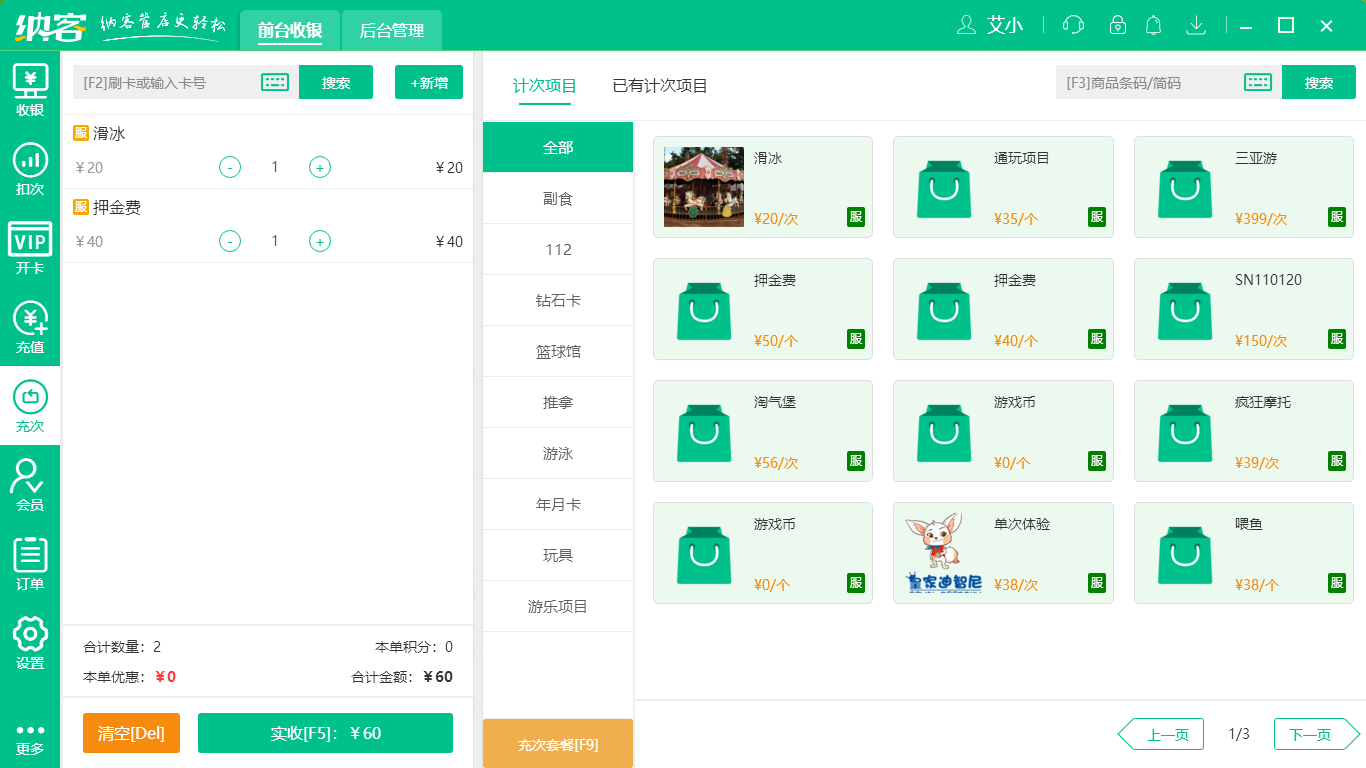Open the 扣次 deduction feature in sidebar
Screen dimensions: 1366x768
[30, 165]
